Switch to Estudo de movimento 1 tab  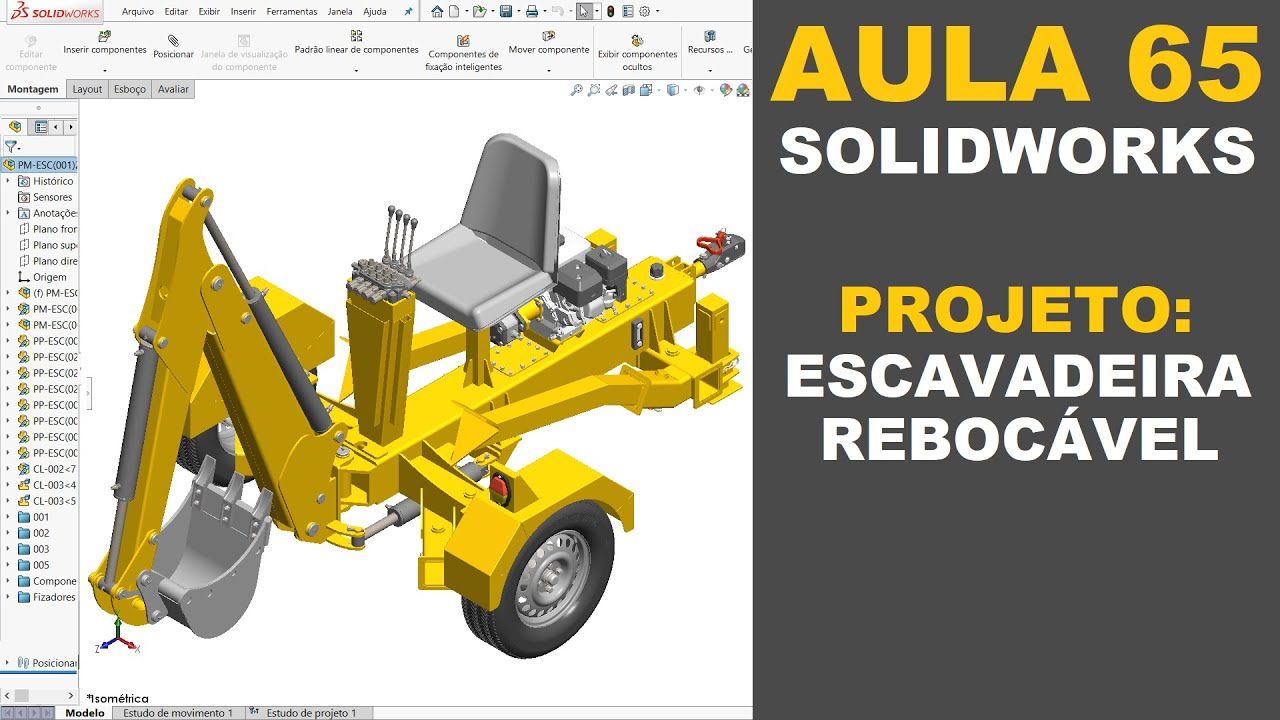[x=177, y=713]
